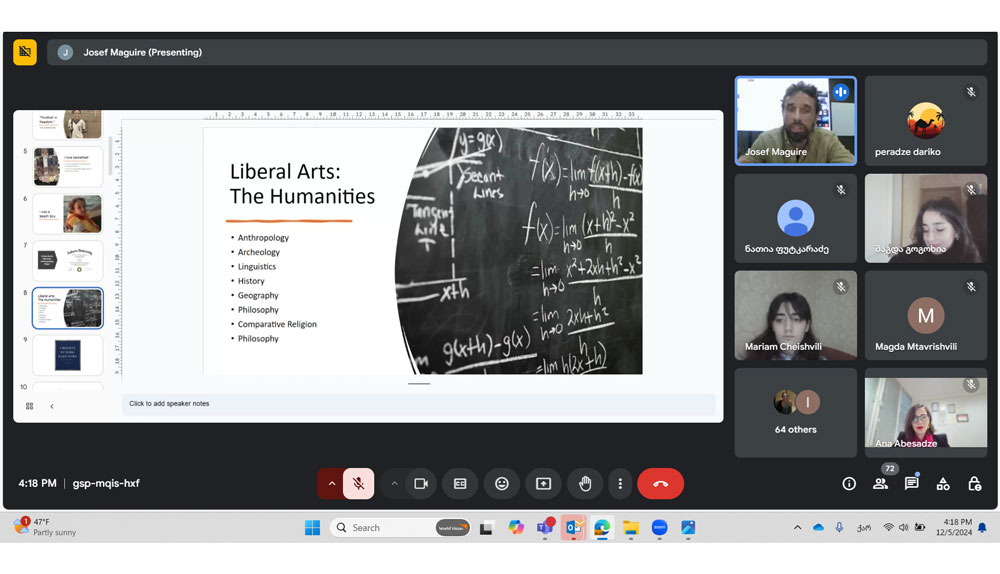Open the three-dot more options menu

coord(620,484)
